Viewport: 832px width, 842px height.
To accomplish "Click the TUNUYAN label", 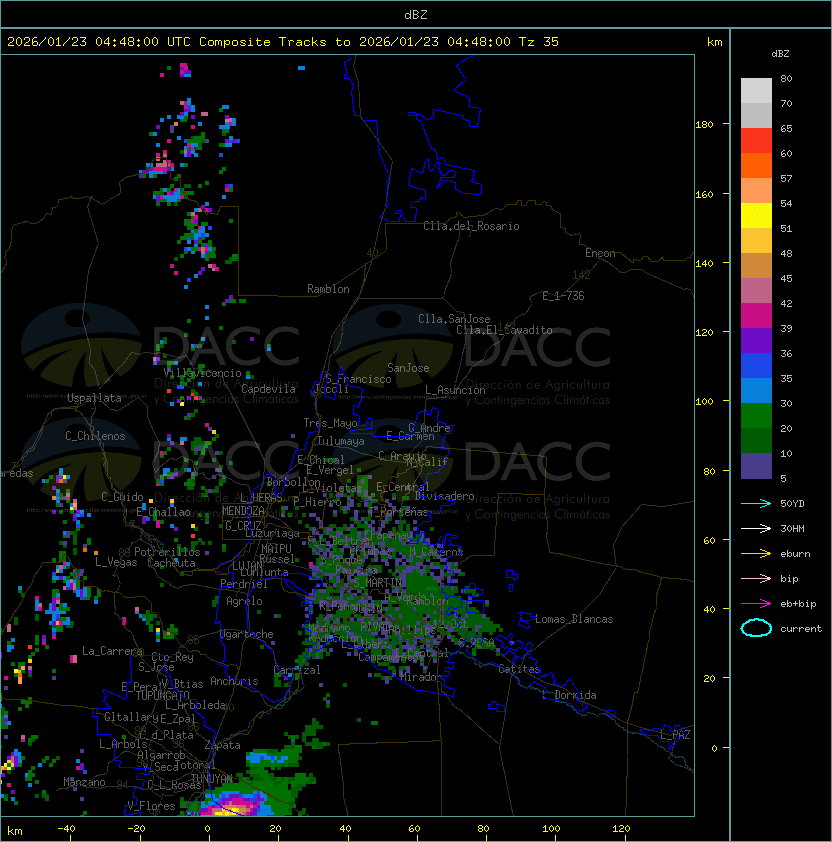I will coord(212,779).
